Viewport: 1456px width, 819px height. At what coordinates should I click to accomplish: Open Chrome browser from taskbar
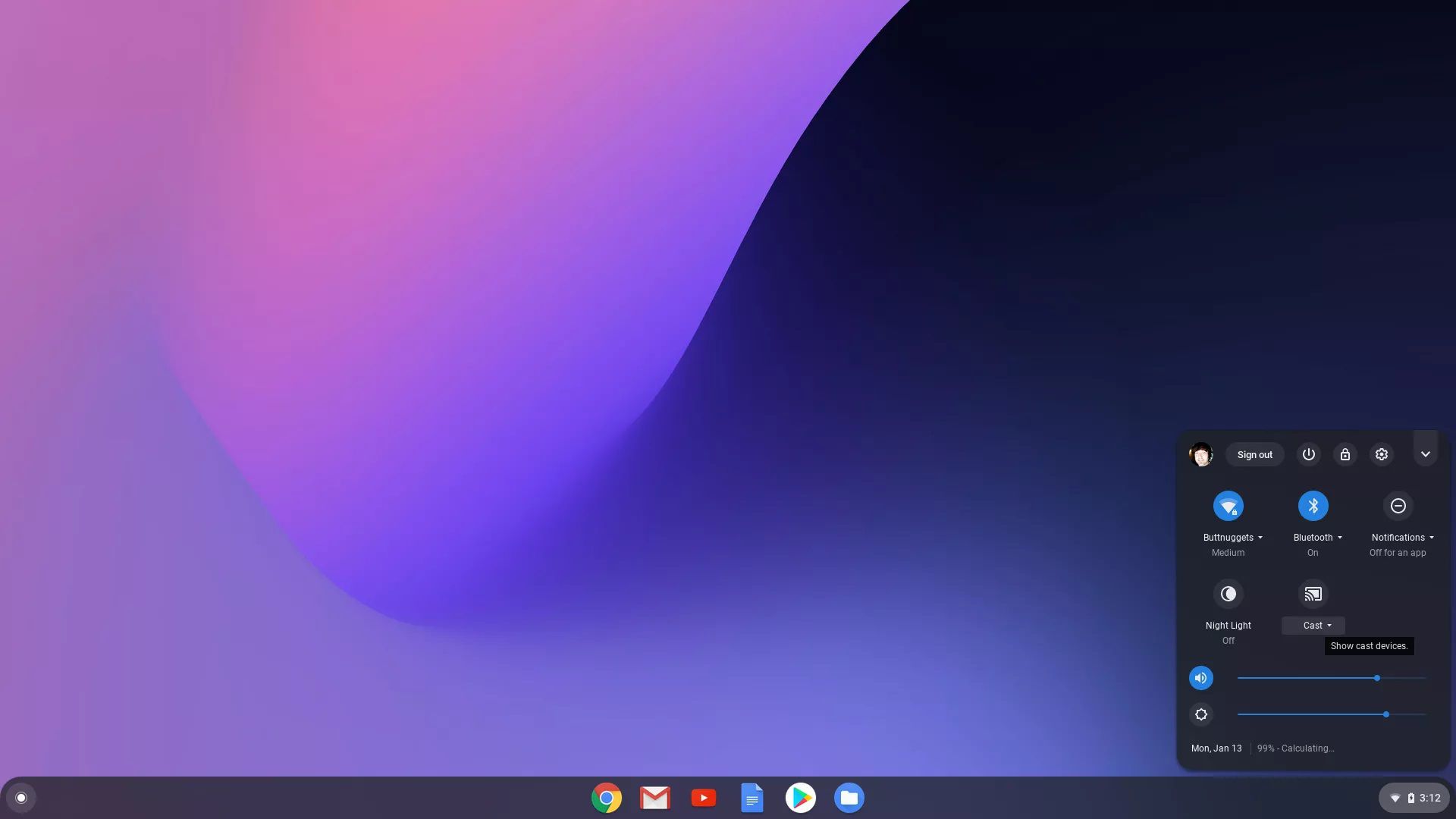pos(606,798)
